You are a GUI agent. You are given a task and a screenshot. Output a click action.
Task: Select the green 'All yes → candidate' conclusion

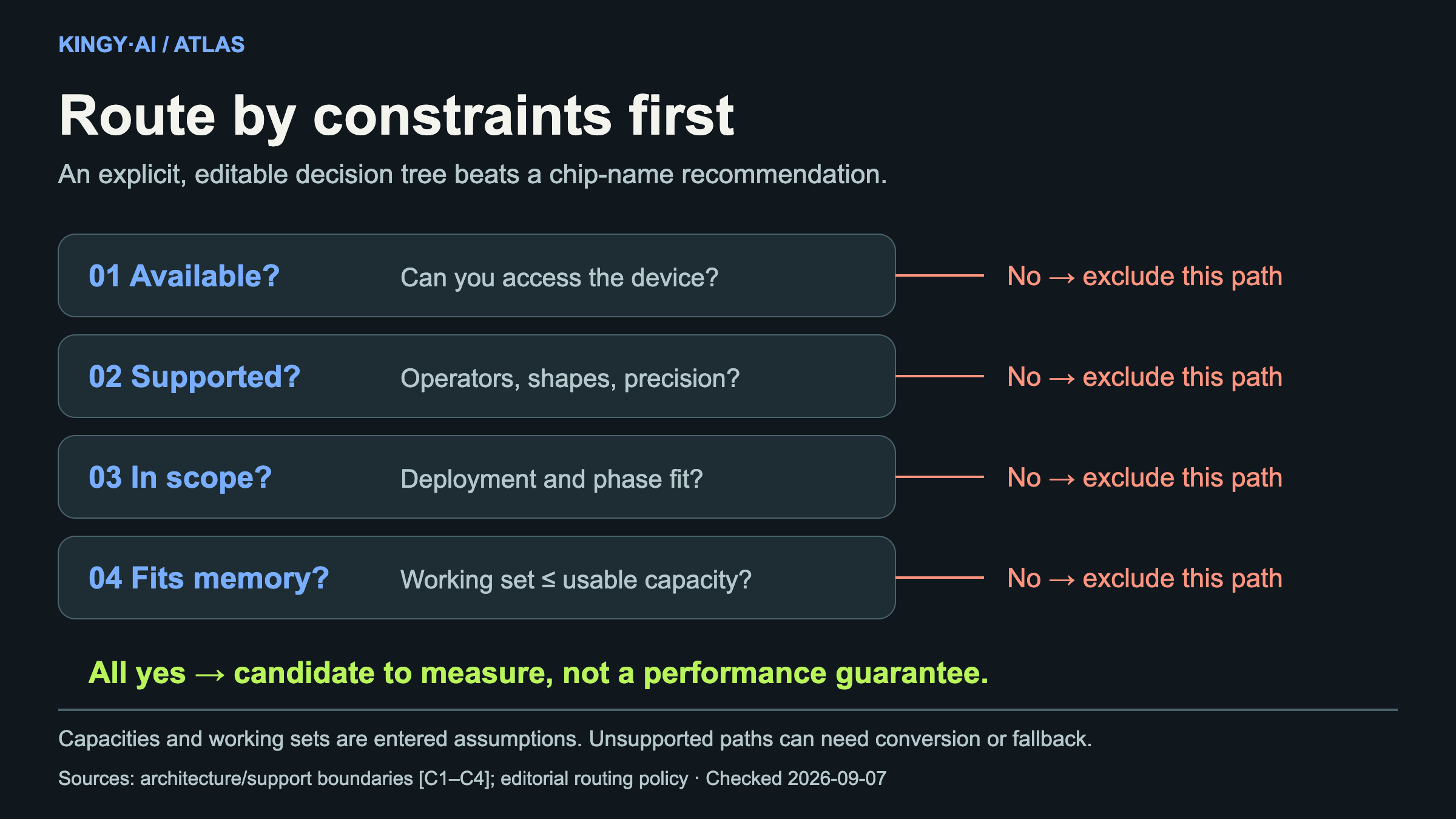click(x=539, y=673)
